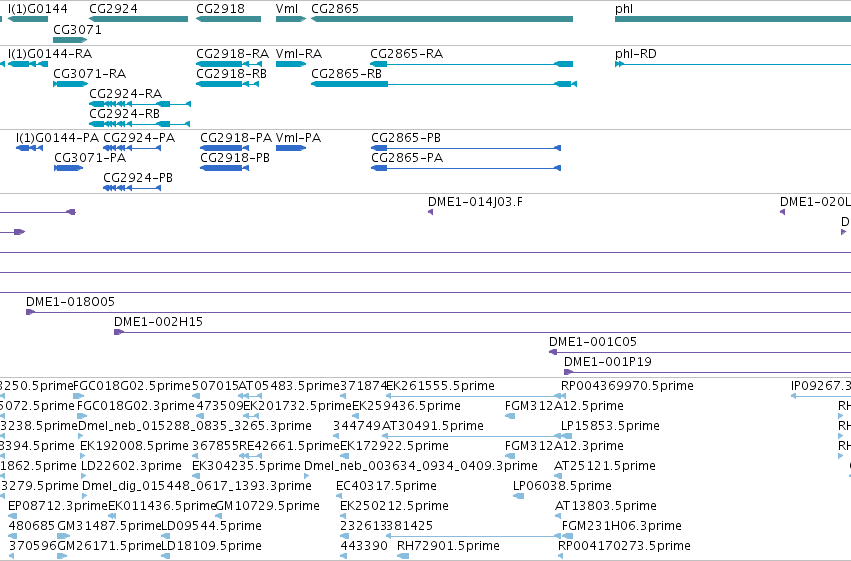The width and height of the screenshot is (851, 561).
Task: Click Dmel_neb_003634_0934_0409.3prime EST label
Action: click(421, 466)
